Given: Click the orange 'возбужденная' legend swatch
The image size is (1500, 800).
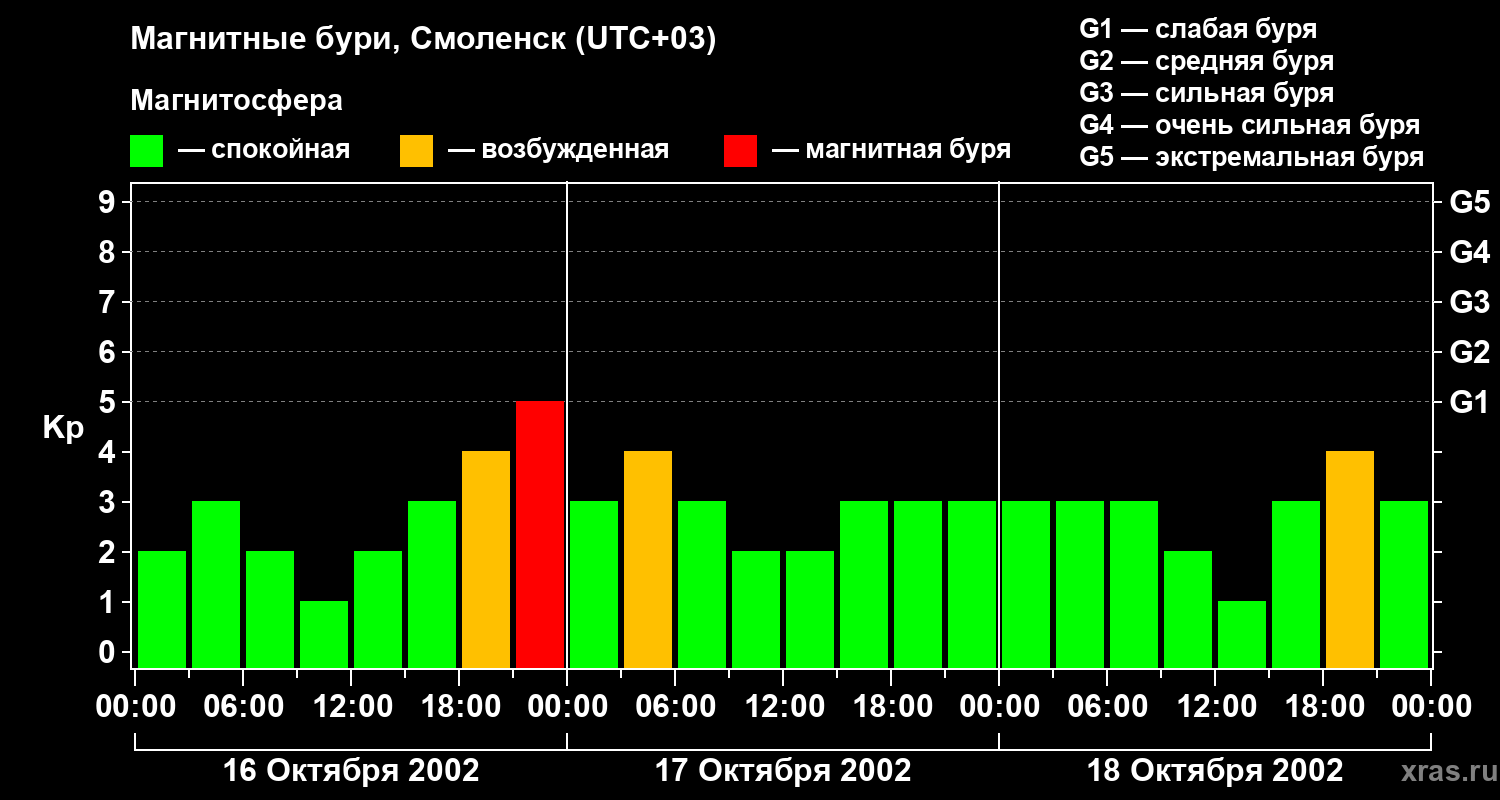Looking at the screenshot, I should click(416, 151).
